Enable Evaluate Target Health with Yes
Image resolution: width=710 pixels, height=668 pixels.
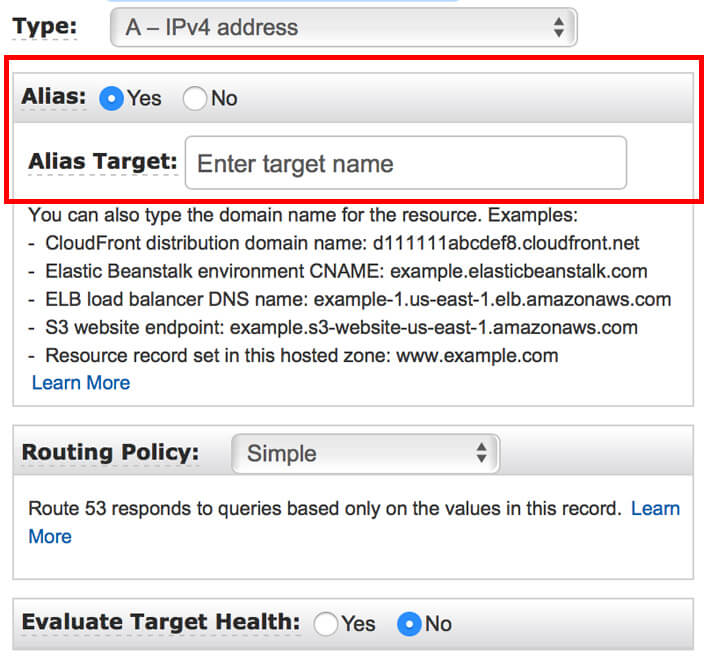[327, 624]
